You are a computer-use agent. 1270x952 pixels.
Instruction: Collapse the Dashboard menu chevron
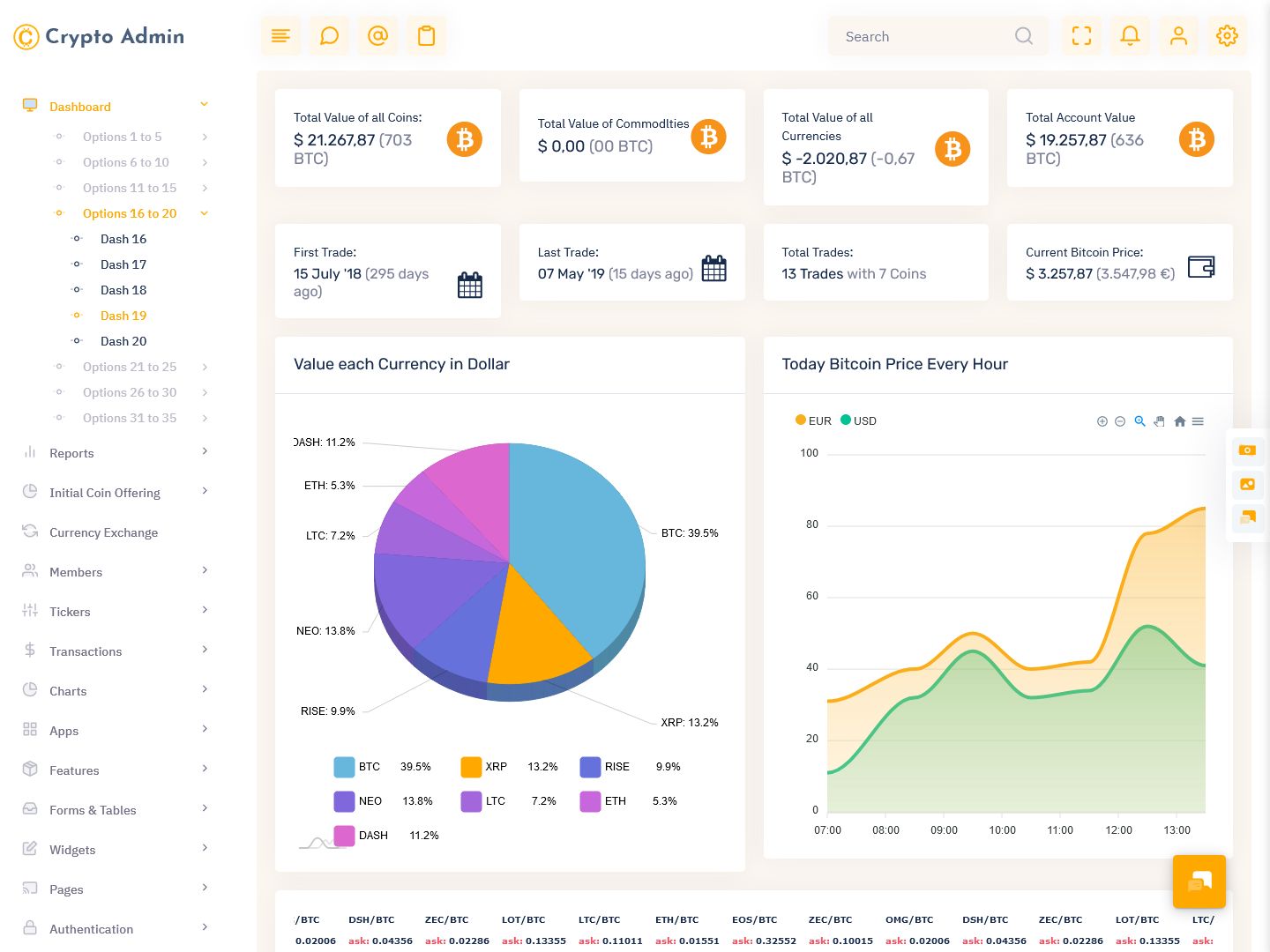point(204,105)
